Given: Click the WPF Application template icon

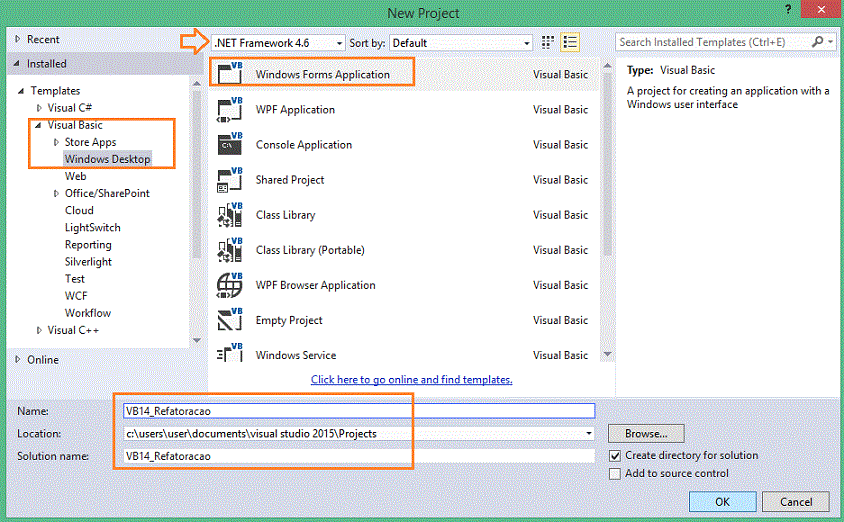Looking at the screenshot, I should coord(230,109).
